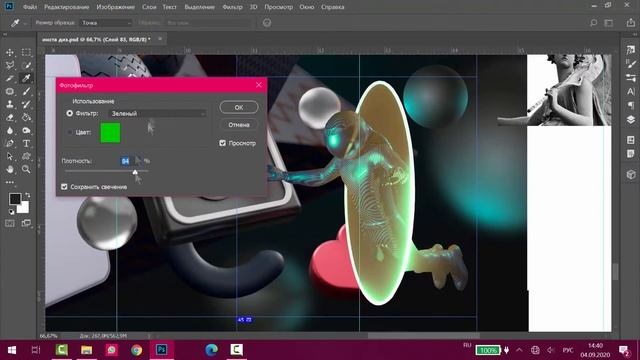This screenshot has width=640, height=360.
Task: Select the Фильтр radio button
Action: [69, 113]
